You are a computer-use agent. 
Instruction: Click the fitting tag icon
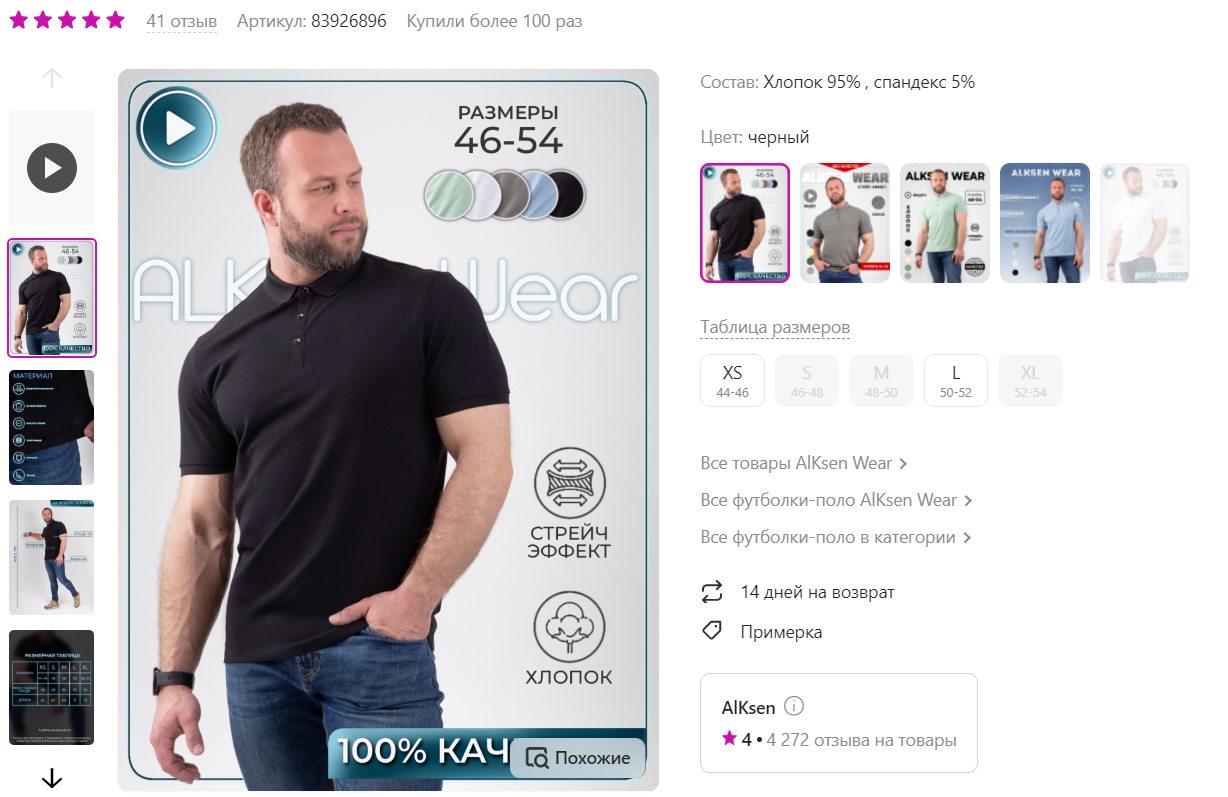(x=712, y=631)
